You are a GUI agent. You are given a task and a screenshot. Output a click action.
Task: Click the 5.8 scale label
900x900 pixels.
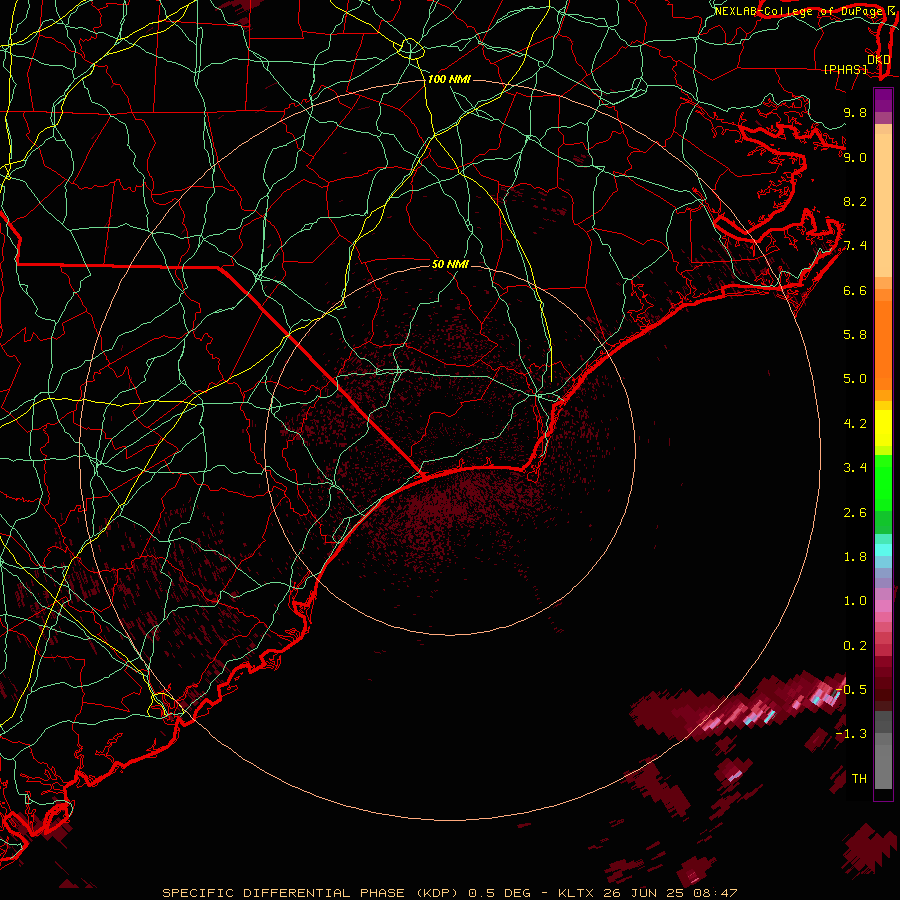click(x=855, y=335)
